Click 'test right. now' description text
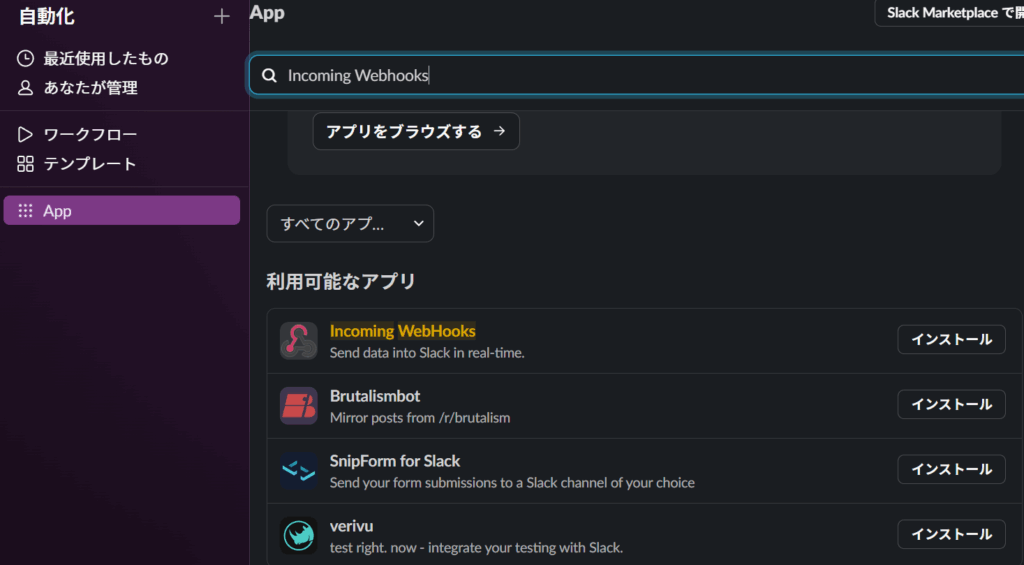Viewport: 1024px width, 565px height. pyautogui.click(x=476, y=547)
